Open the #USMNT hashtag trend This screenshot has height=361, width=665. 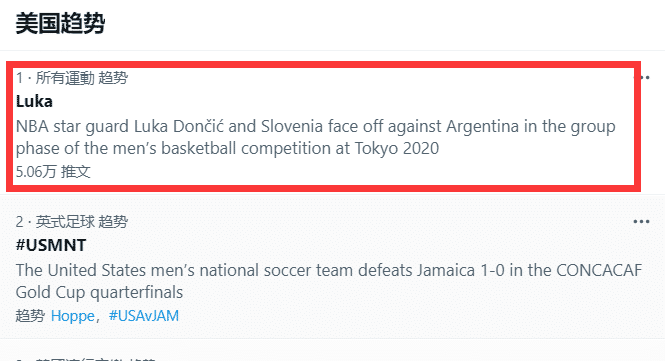coord(51,245)
